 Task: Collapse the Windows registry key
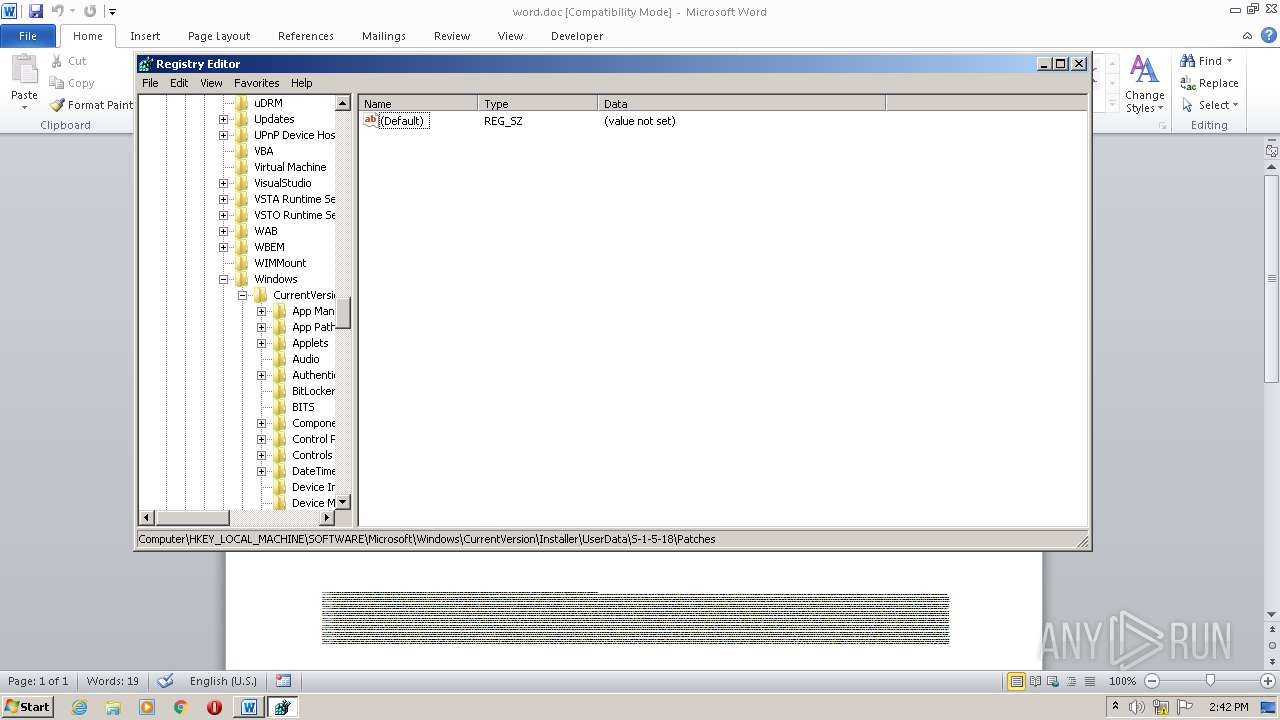coord(224,279)
